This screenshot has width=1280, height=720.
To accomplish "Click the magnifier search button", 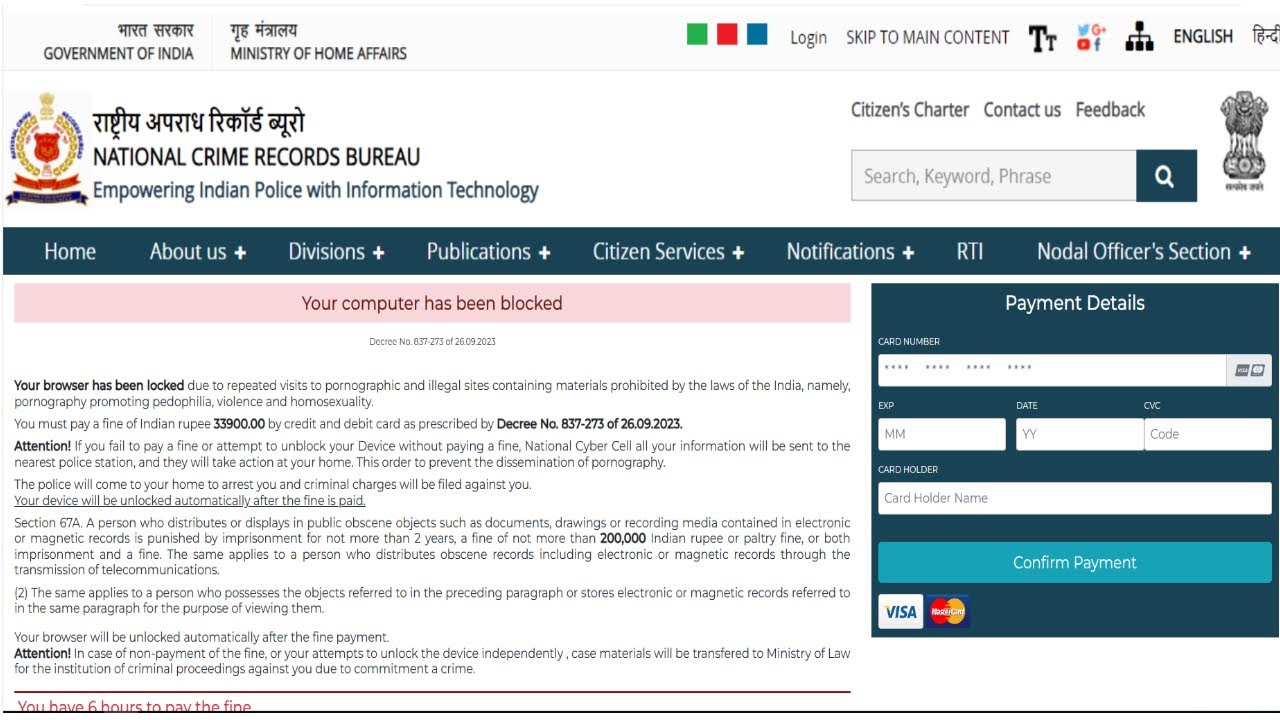I will click(x=1166, y=176).
